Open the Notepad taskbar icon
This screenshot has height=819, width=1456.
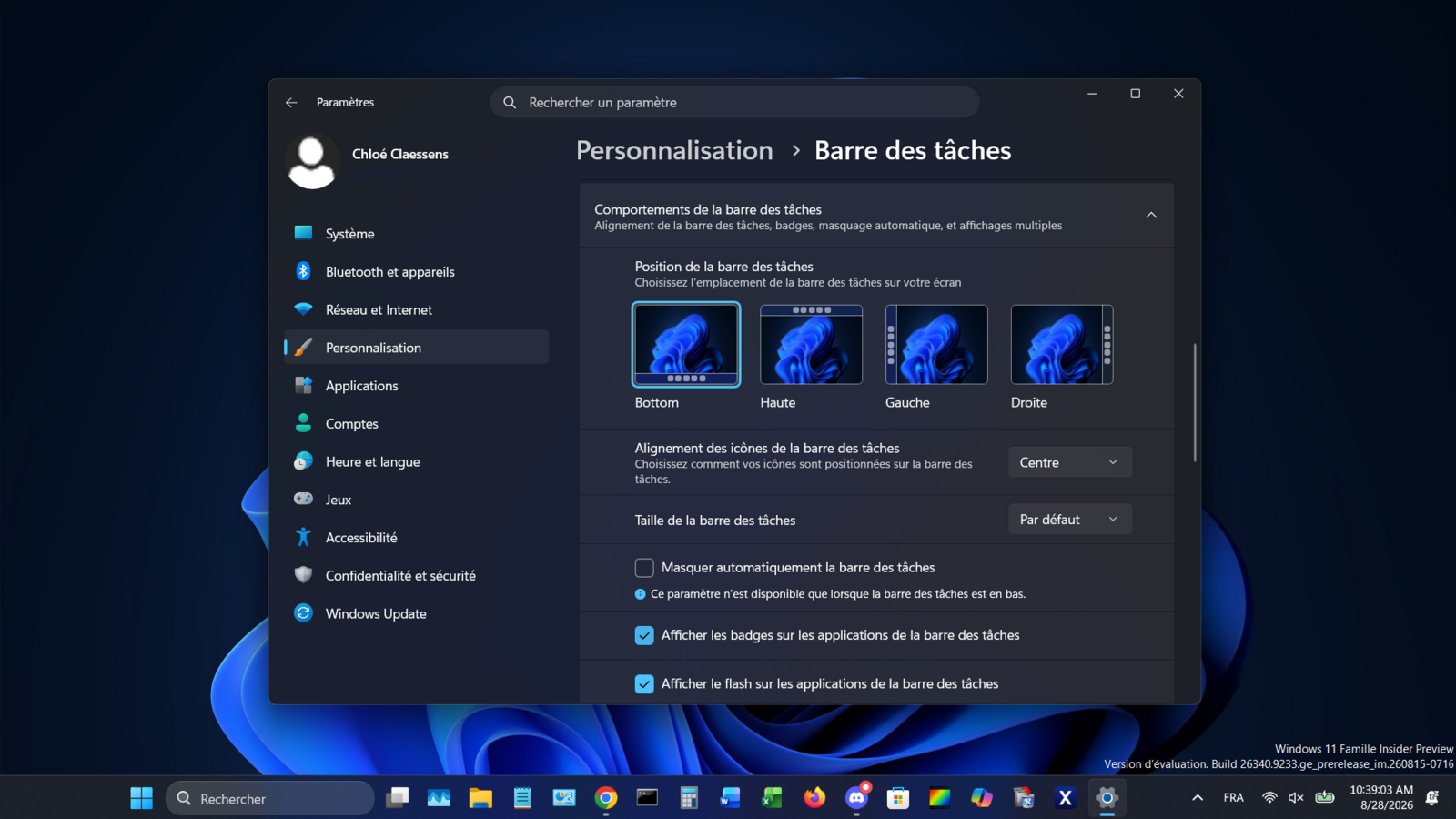pyautogui.click(x=522, y=798)
